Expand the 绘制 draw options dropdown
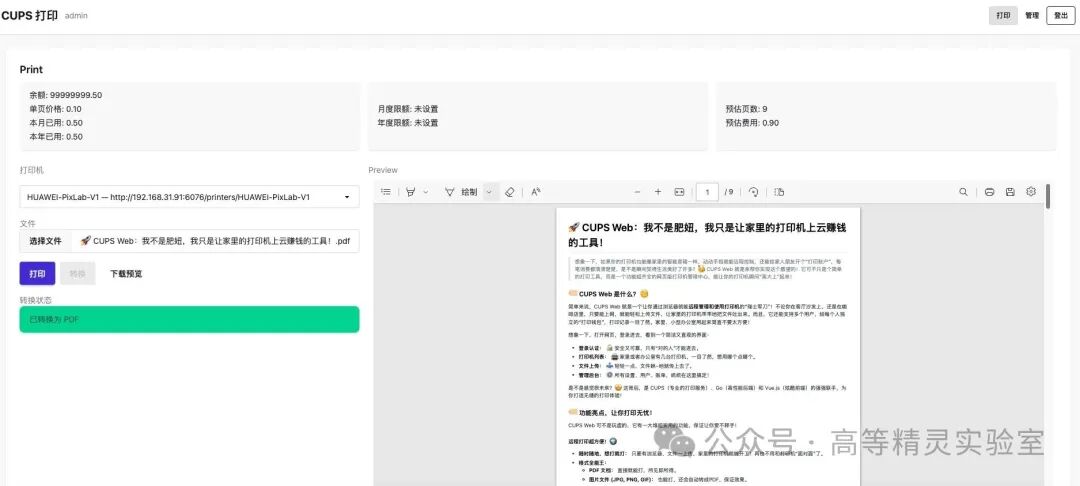 pyautogui.click(x=489, y=192)
